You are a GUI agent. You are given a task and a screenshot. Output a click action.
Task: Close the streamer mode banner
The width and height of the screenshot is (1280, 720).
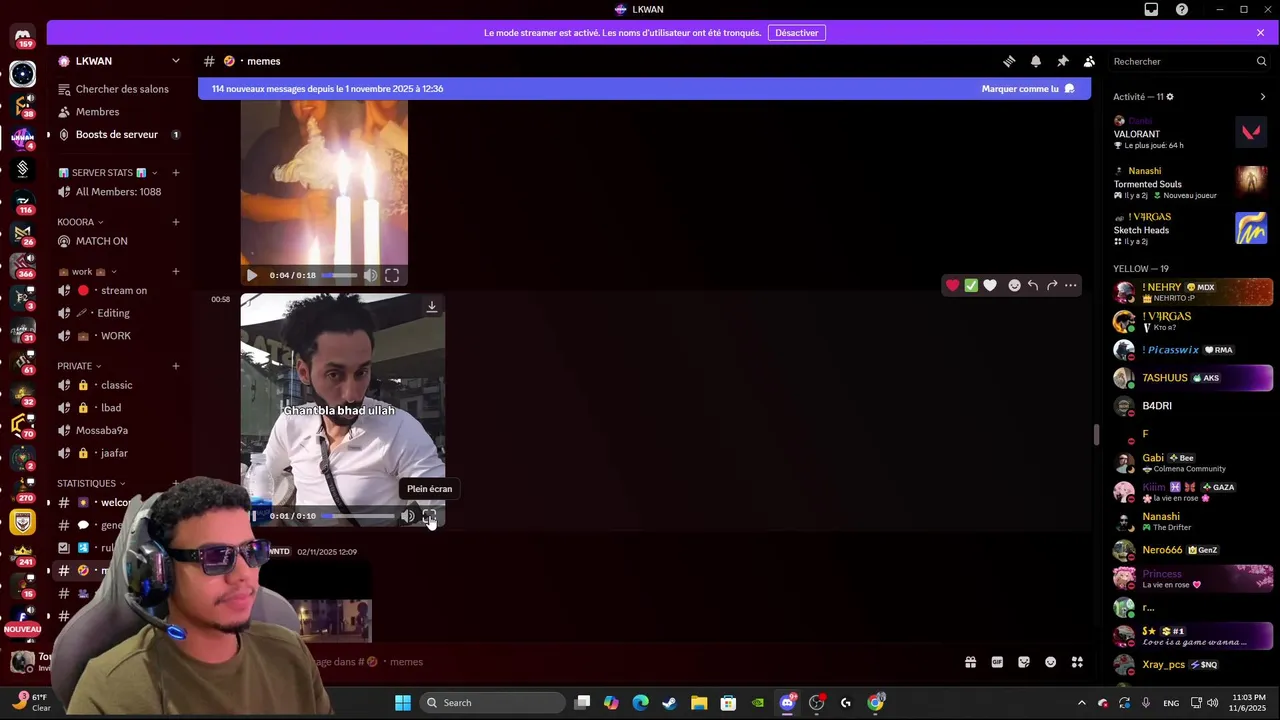coord(1260,33)
